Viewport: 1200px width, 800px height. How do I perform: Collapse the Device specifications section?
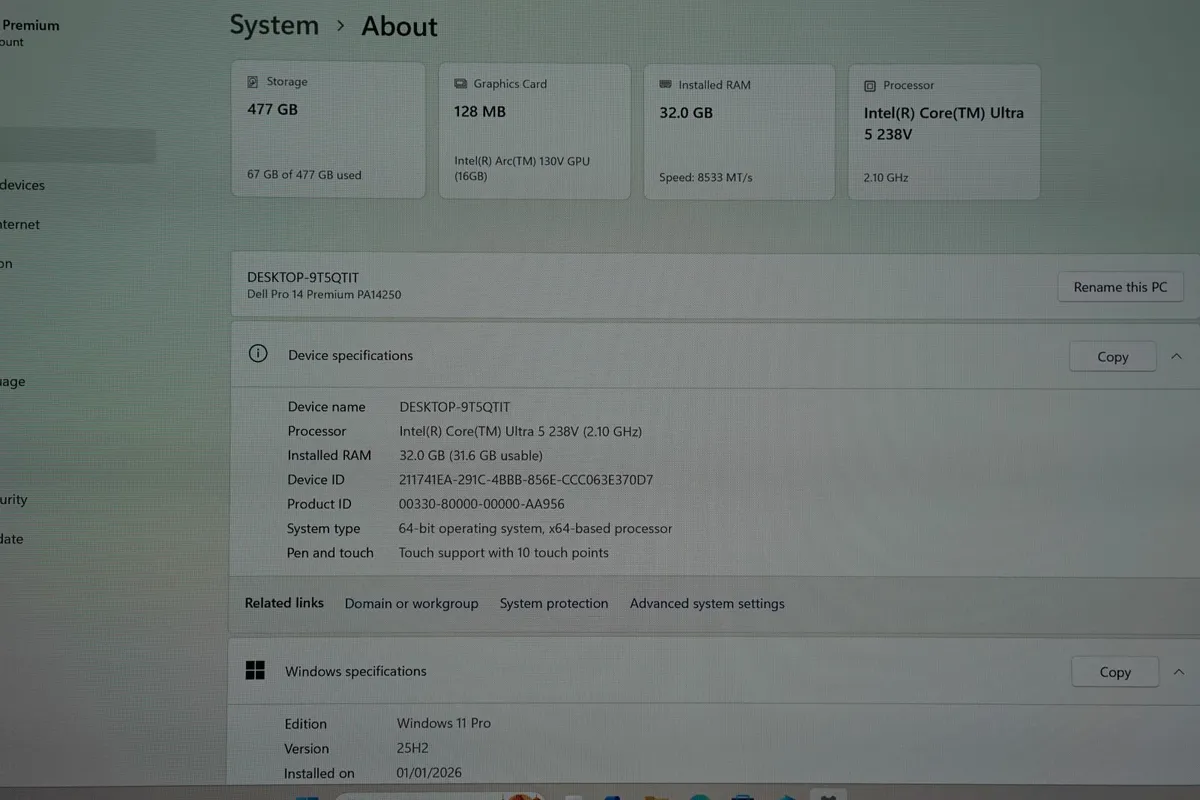pos(1178,355)
